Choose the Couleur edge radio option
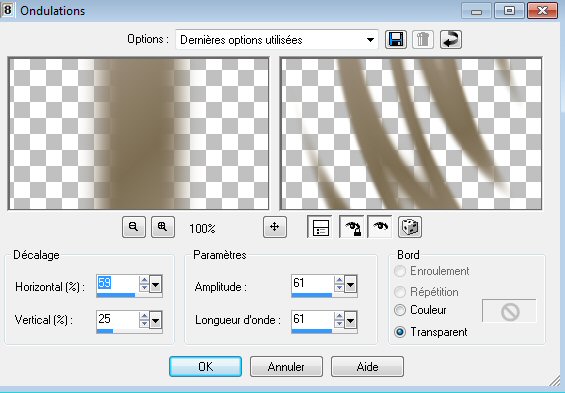 click(x=400, y=310)
